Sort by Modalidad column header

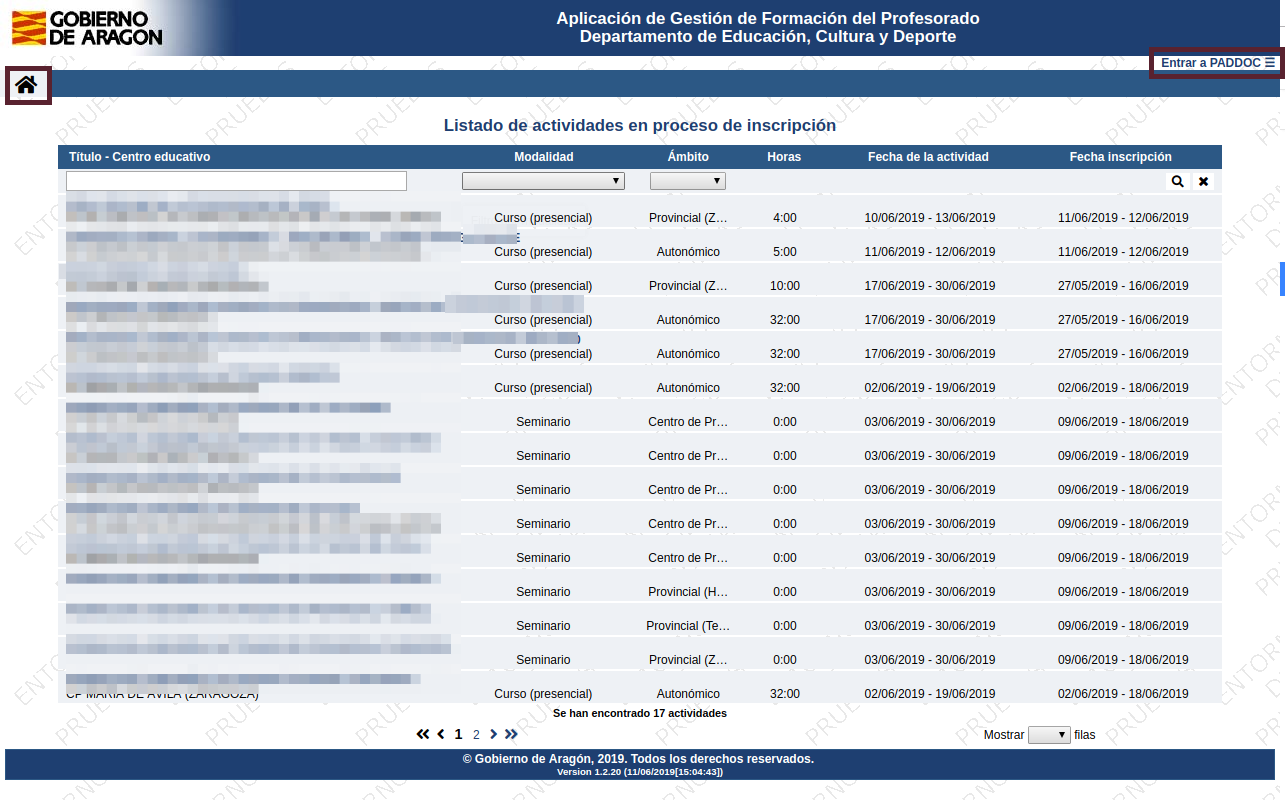pyautogui.click(x=544, y=157)
